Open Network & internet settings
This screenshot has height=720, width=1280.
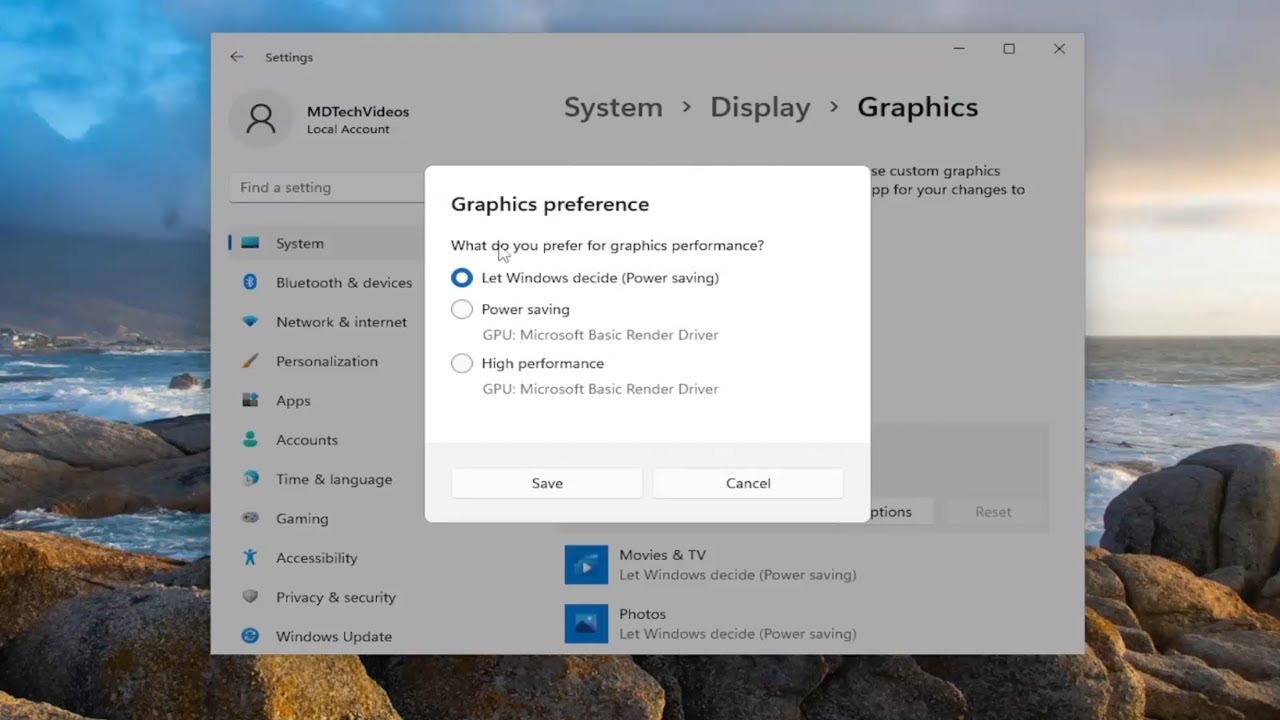[341, 322]
